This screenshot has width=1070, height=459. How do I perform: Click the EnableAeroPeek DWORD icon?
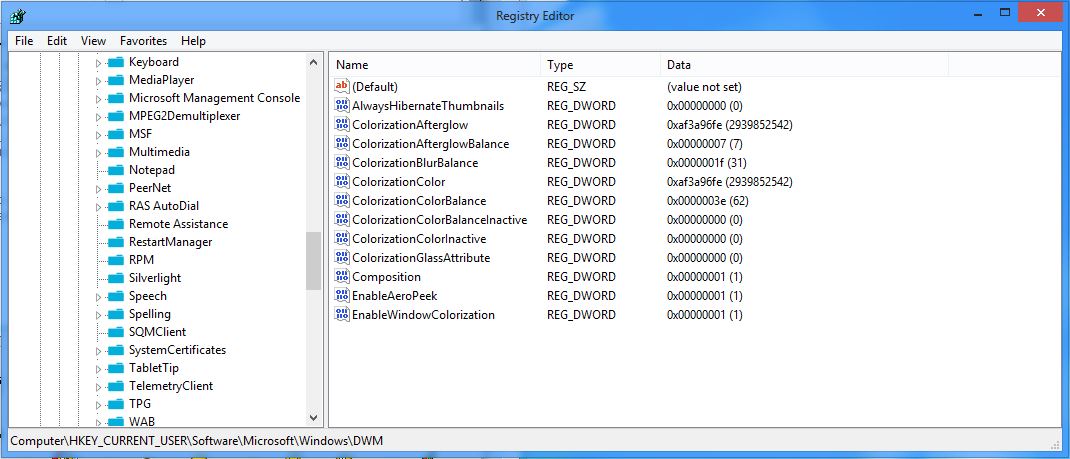click(342, 296)
